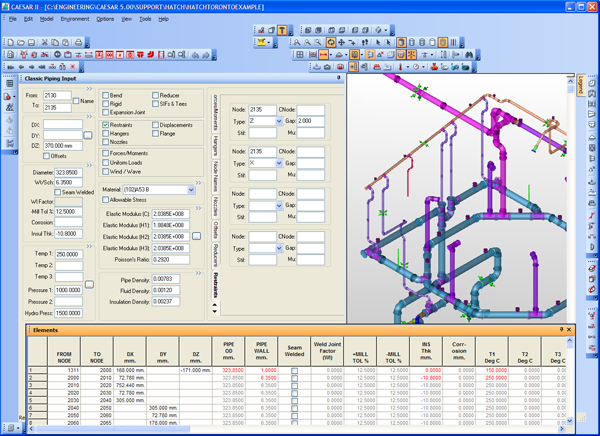Click the Elements table horizontal scrollbar
Image resolution: width=600 pixels, height=436 pixels.
pos(297,429)
